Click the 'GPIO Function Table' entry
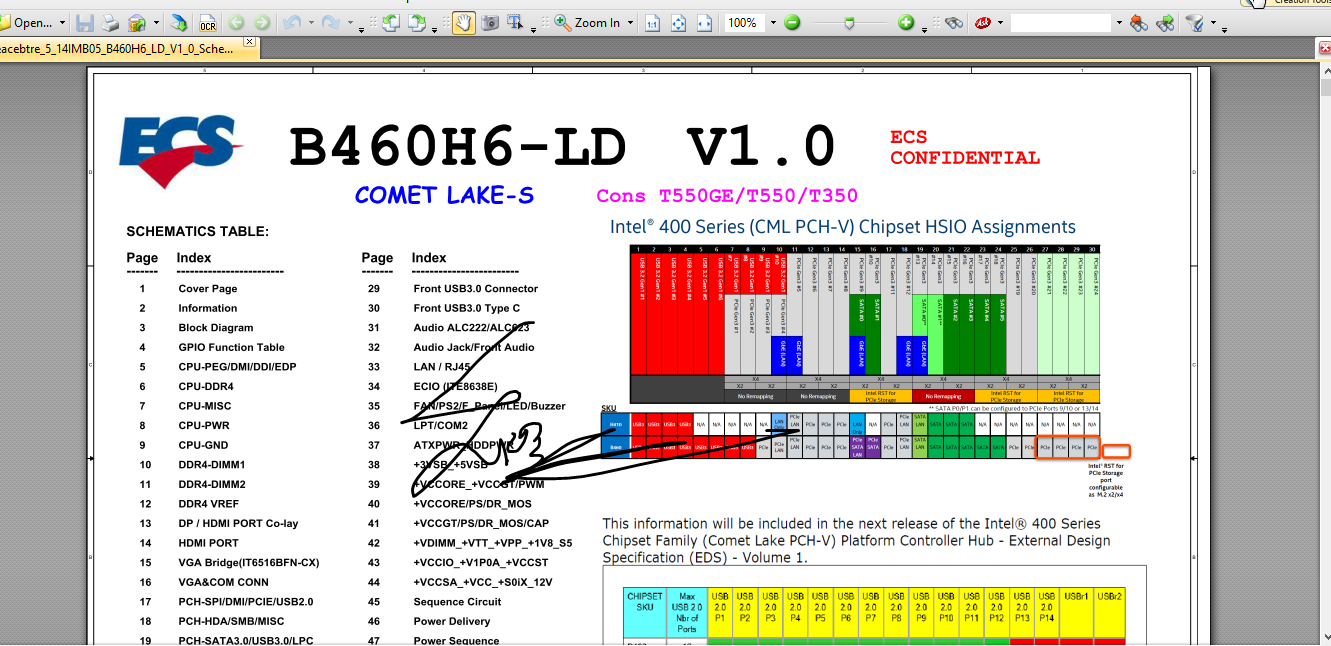This screenshot has height=646, width=1331. (232, 347)
